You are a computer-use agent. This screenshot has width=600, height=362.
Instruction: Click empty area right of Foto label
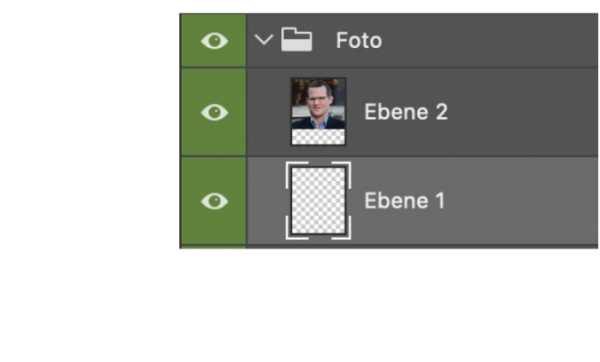point(490,40)
